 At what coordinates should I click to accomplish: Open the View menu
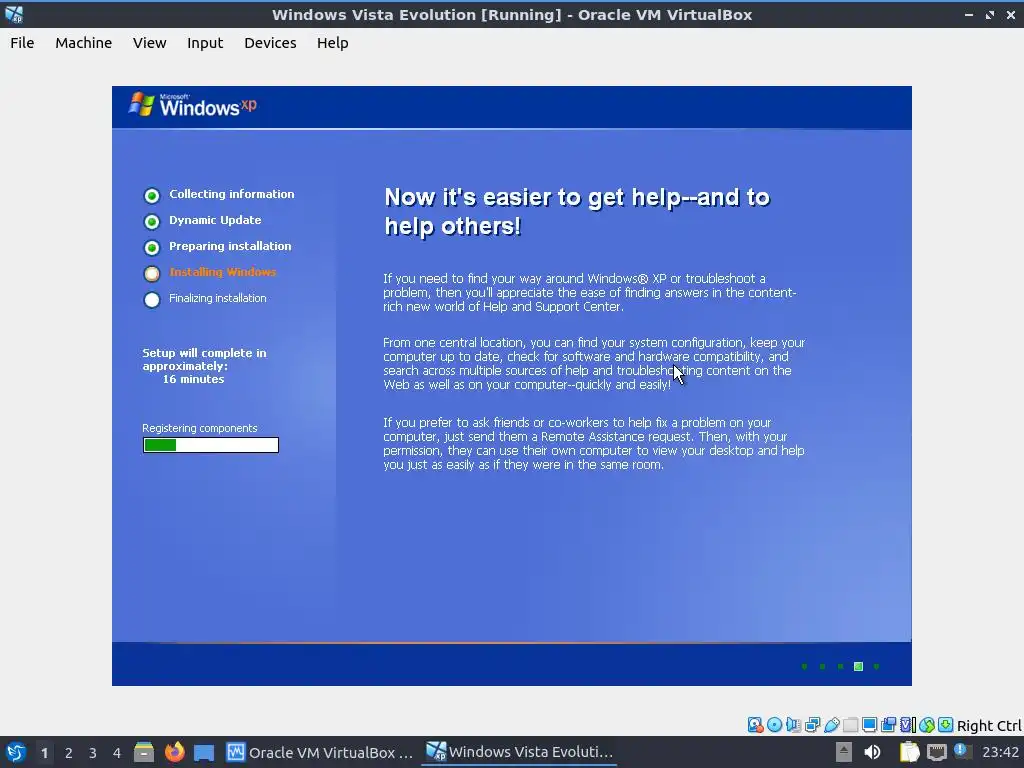tap(150, 43)
